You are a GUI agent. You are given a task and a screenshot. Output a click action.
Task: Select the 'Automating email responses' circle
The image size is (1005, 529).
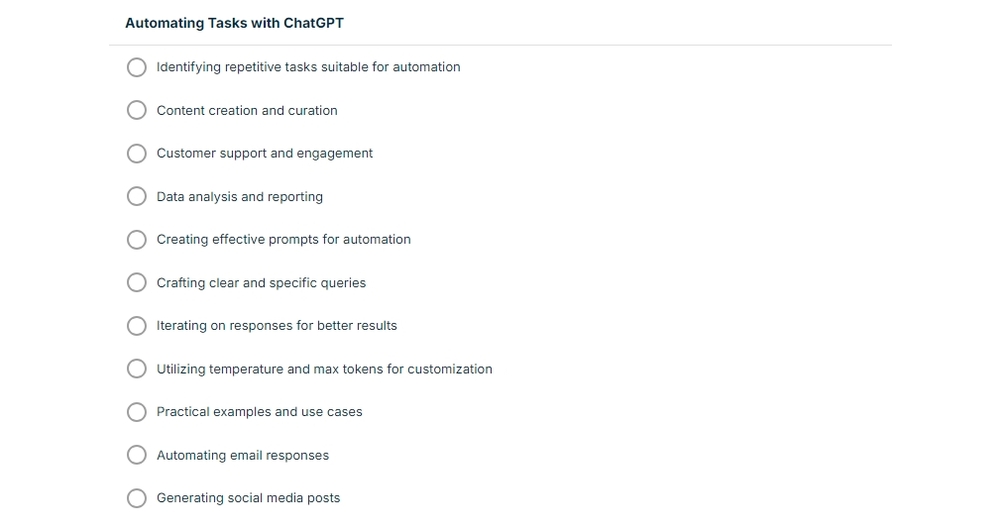click(137, 455)
